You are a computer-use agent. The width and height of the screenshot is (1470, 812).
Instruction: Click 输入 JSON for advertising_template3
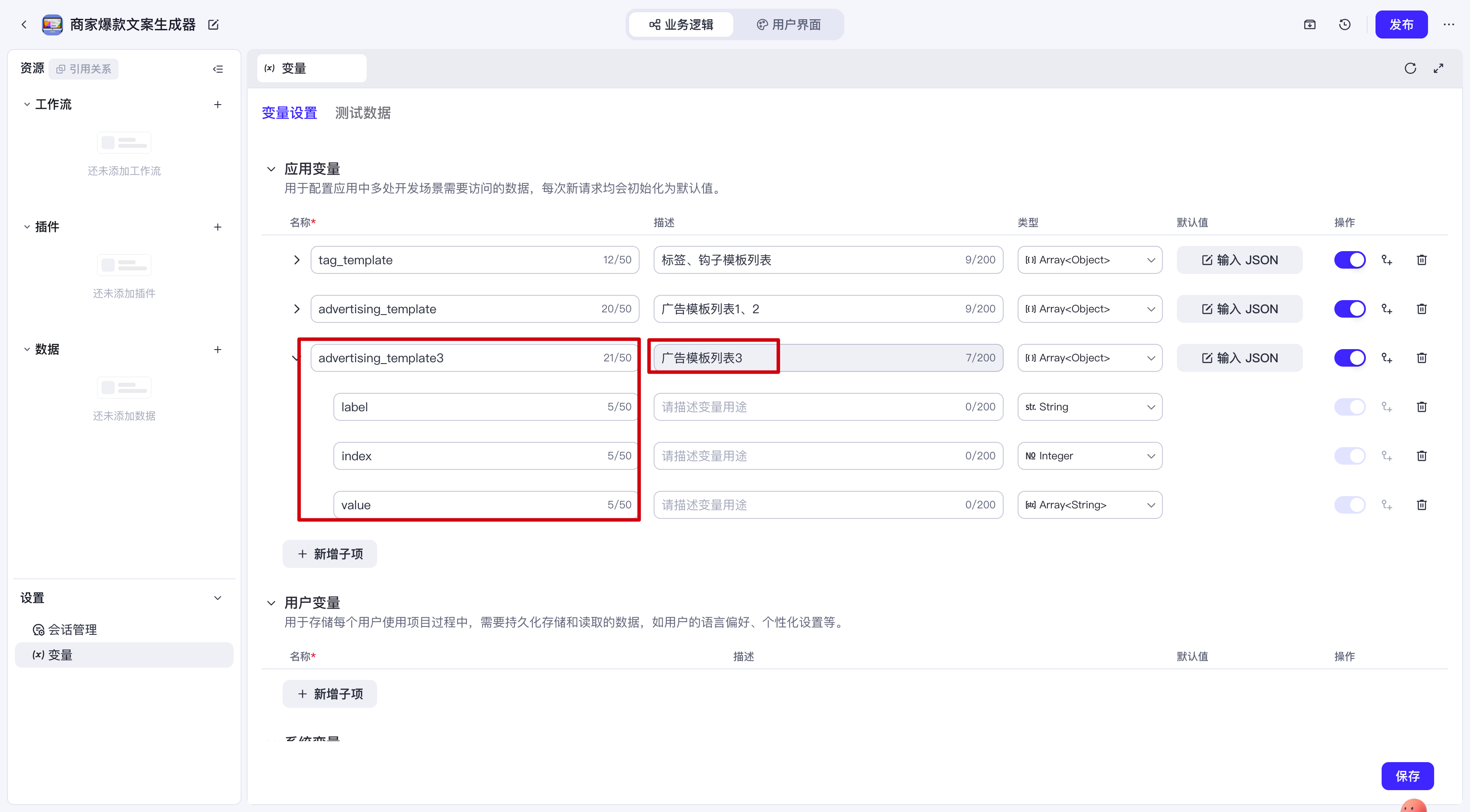[1239, 358]
